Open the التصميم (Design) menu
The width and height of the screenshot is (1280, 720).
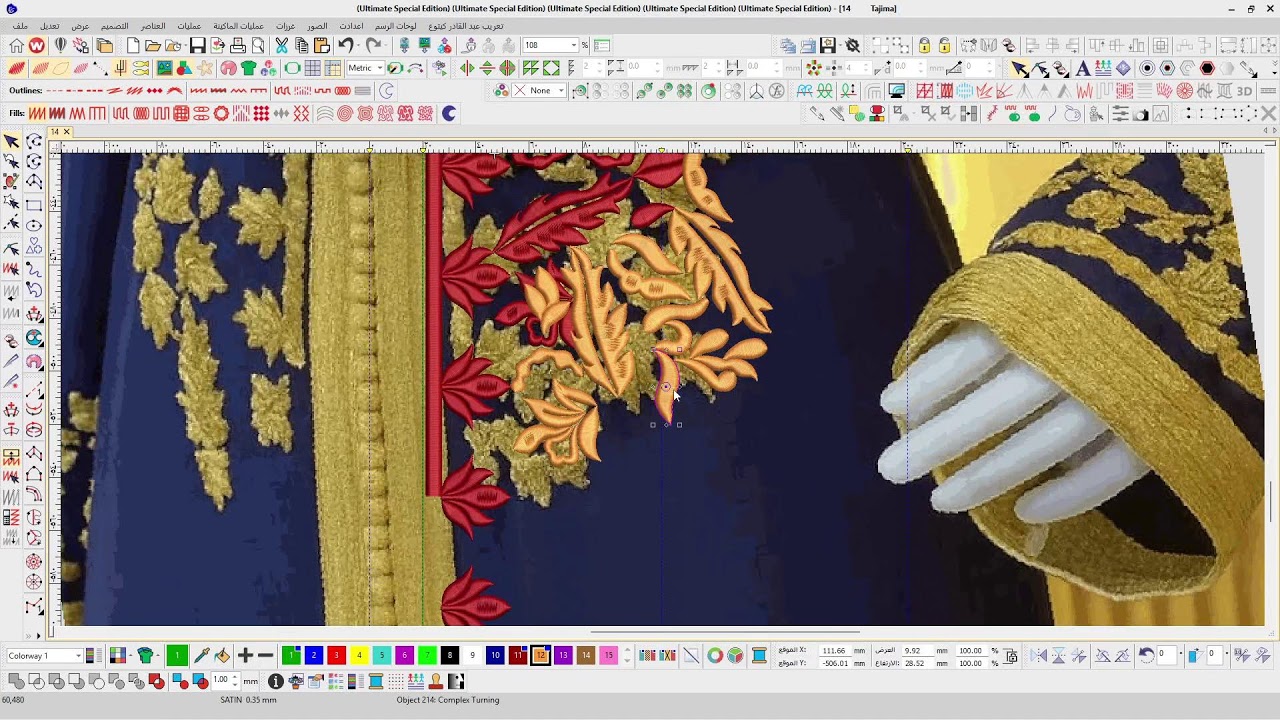(114, 26)
